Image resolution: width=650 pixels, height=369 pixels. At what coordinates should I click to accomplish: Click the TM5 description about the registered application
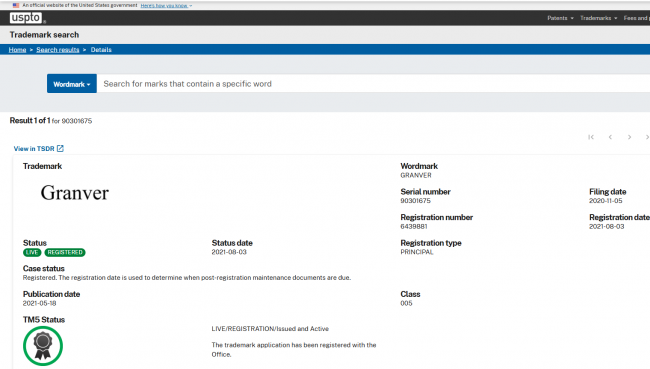click(294, 350)
